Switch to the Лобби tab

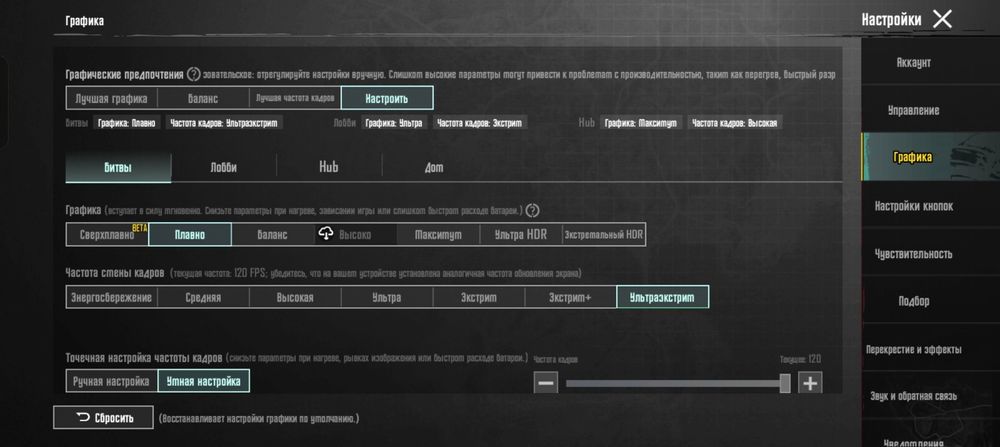click(x=223, y=168)
